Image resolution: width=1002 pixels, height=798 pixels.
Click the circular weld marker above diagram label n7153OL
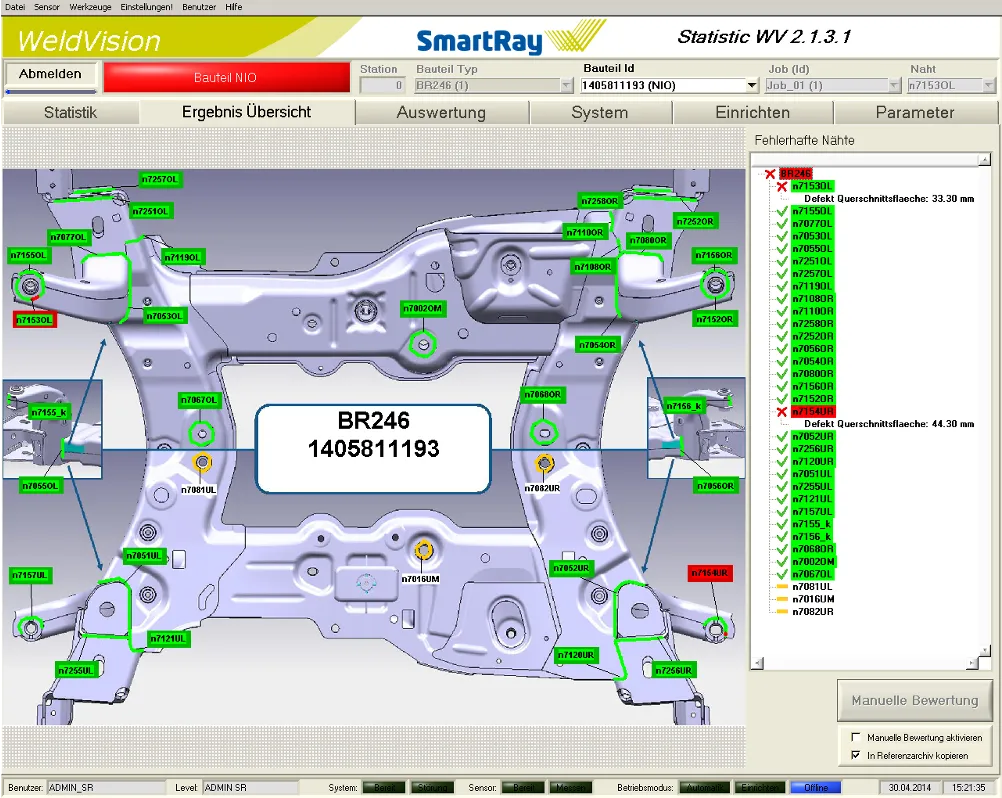pos(29,285)
